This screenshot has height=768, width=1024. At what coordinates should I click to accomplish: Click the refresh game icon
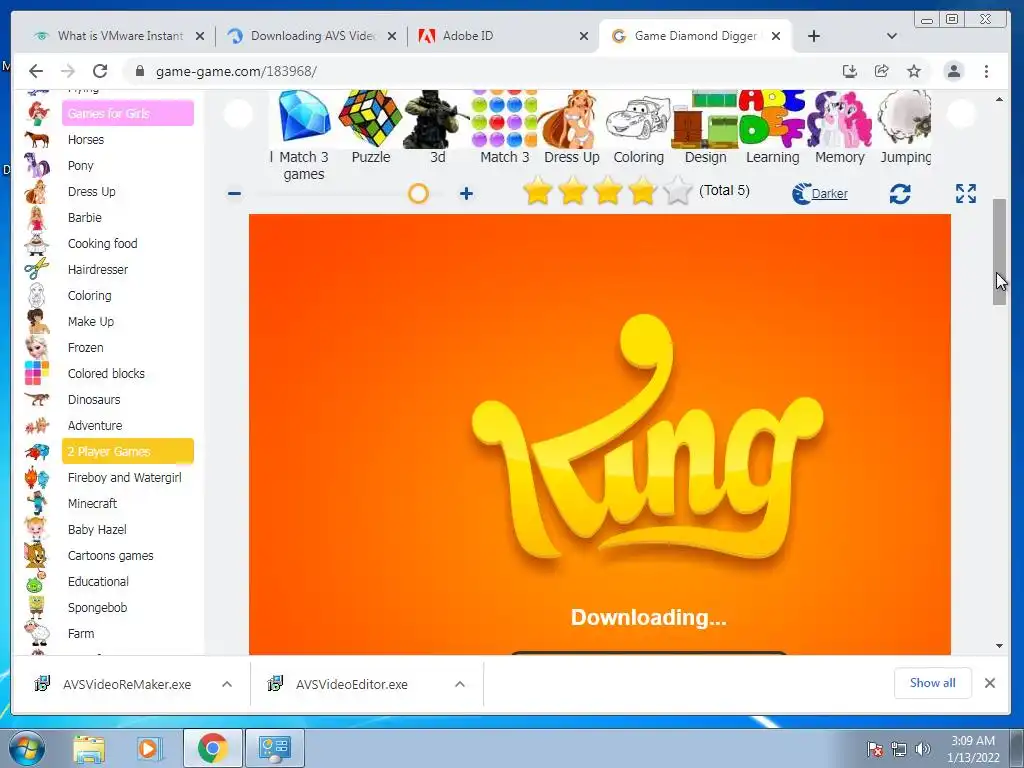click(x=900, y=193)
